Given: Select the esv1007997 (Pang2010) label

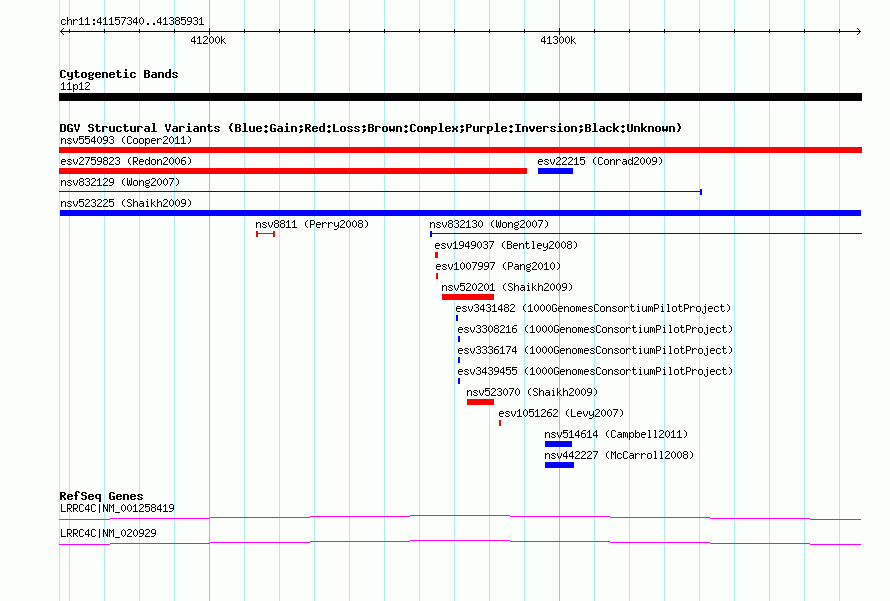Looking at the screenshot, I should tap(498, 266).
